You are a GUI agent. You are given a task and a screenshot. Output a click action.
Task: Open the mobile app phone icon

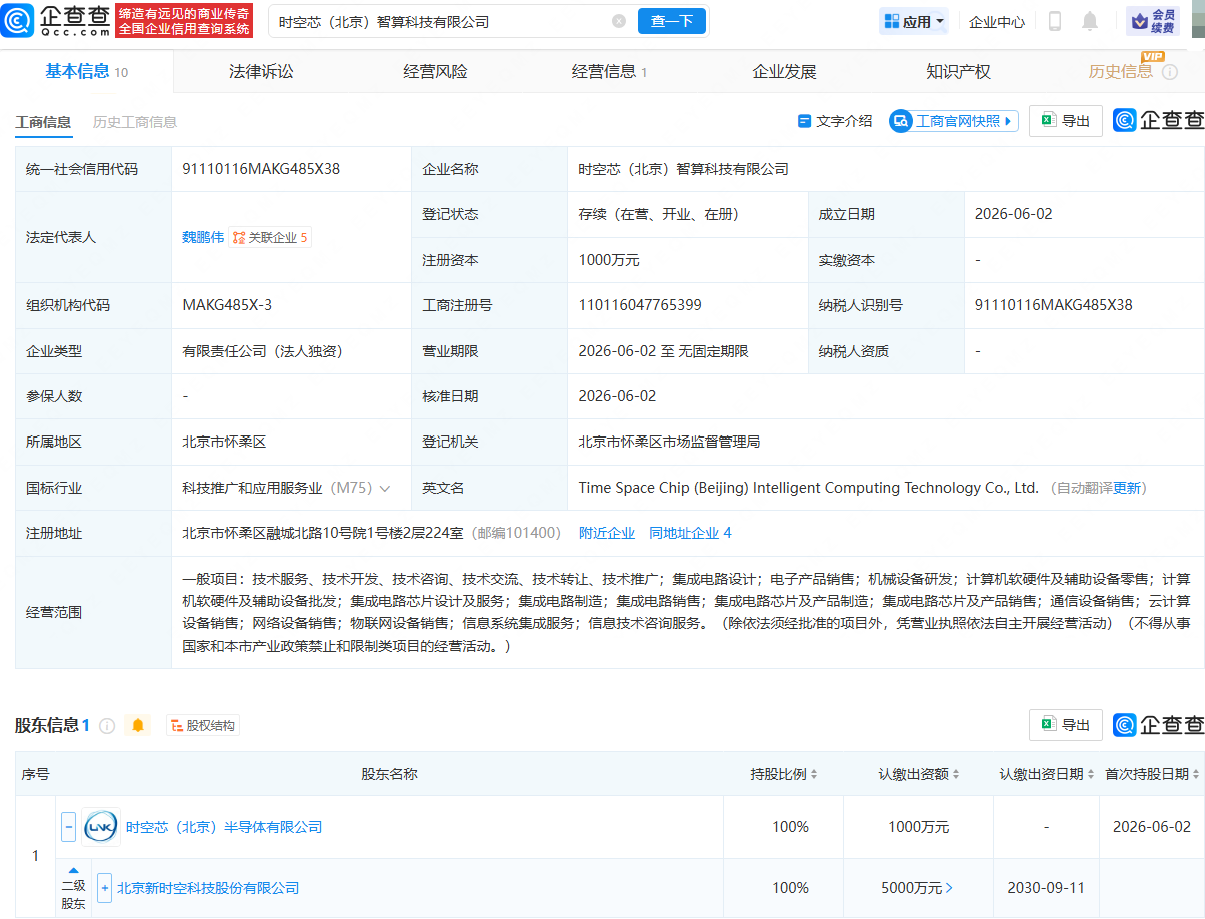1055,21
